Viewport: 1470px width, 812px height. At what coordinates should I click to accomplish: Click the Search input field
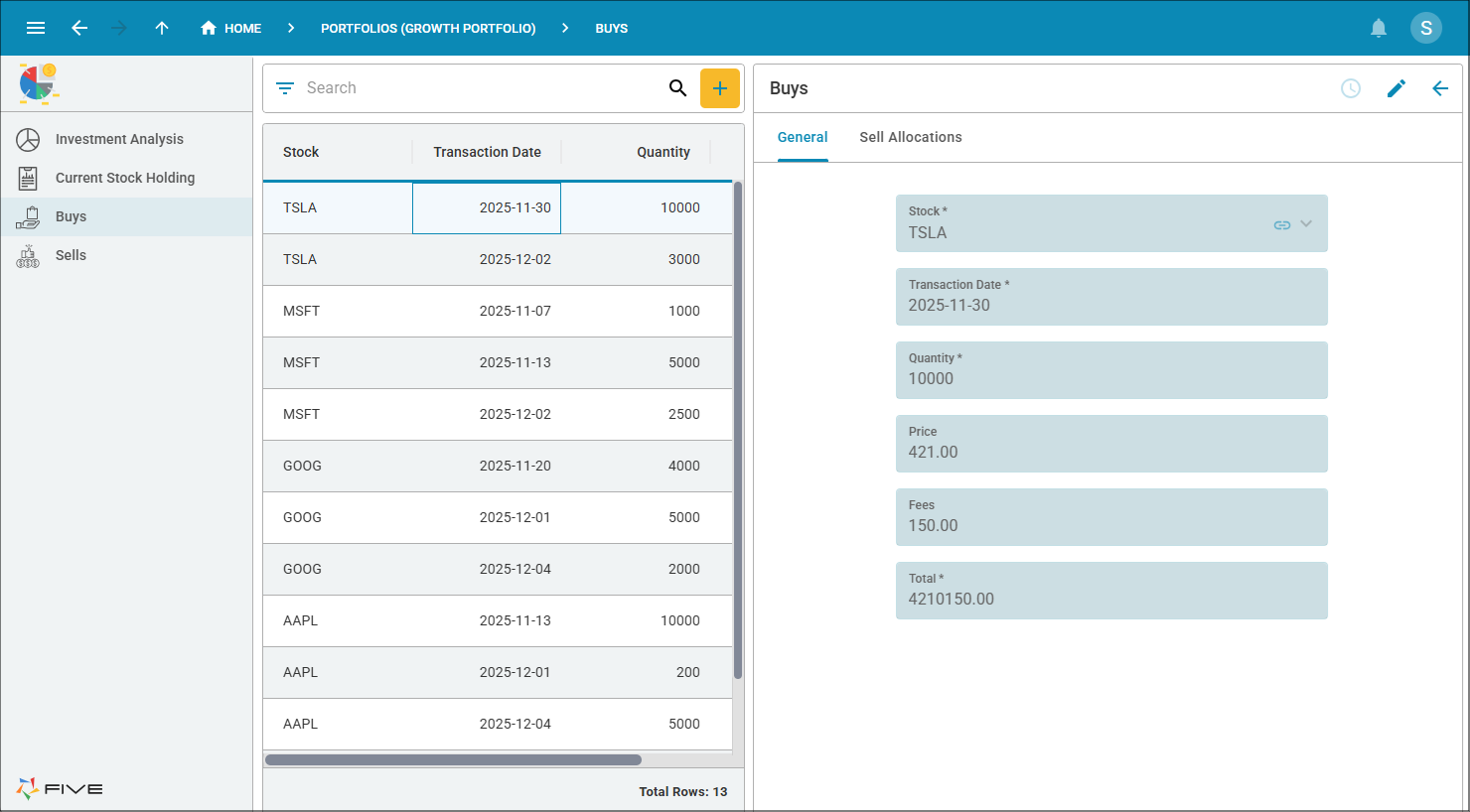click(482, 88)
